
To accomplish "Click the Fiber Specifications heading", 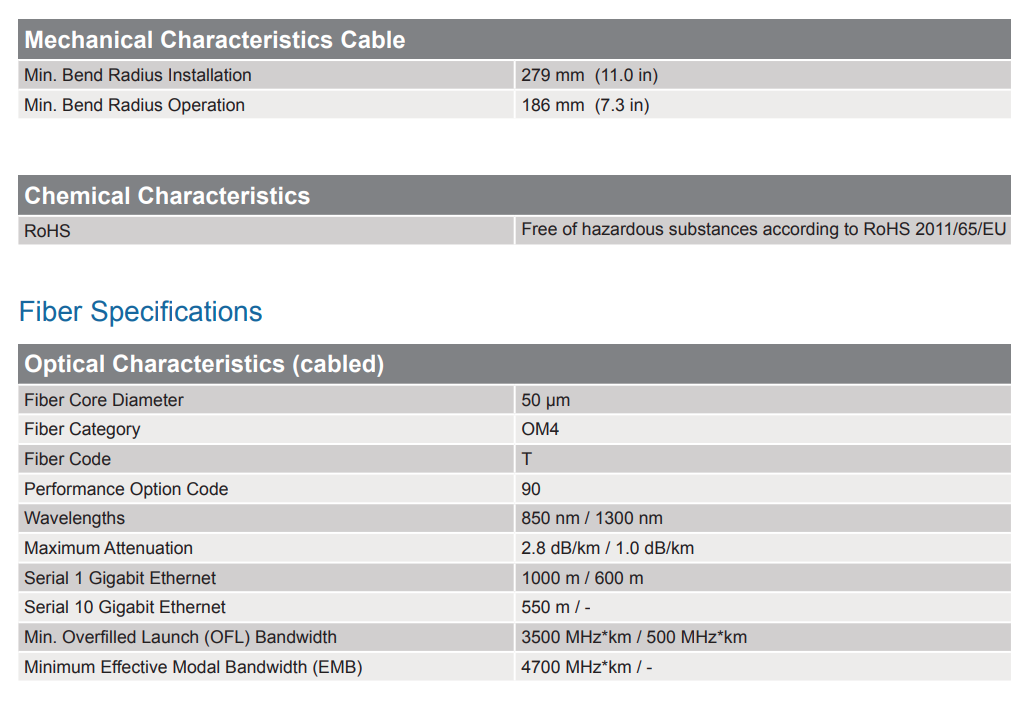I will (x=140, y=312).
